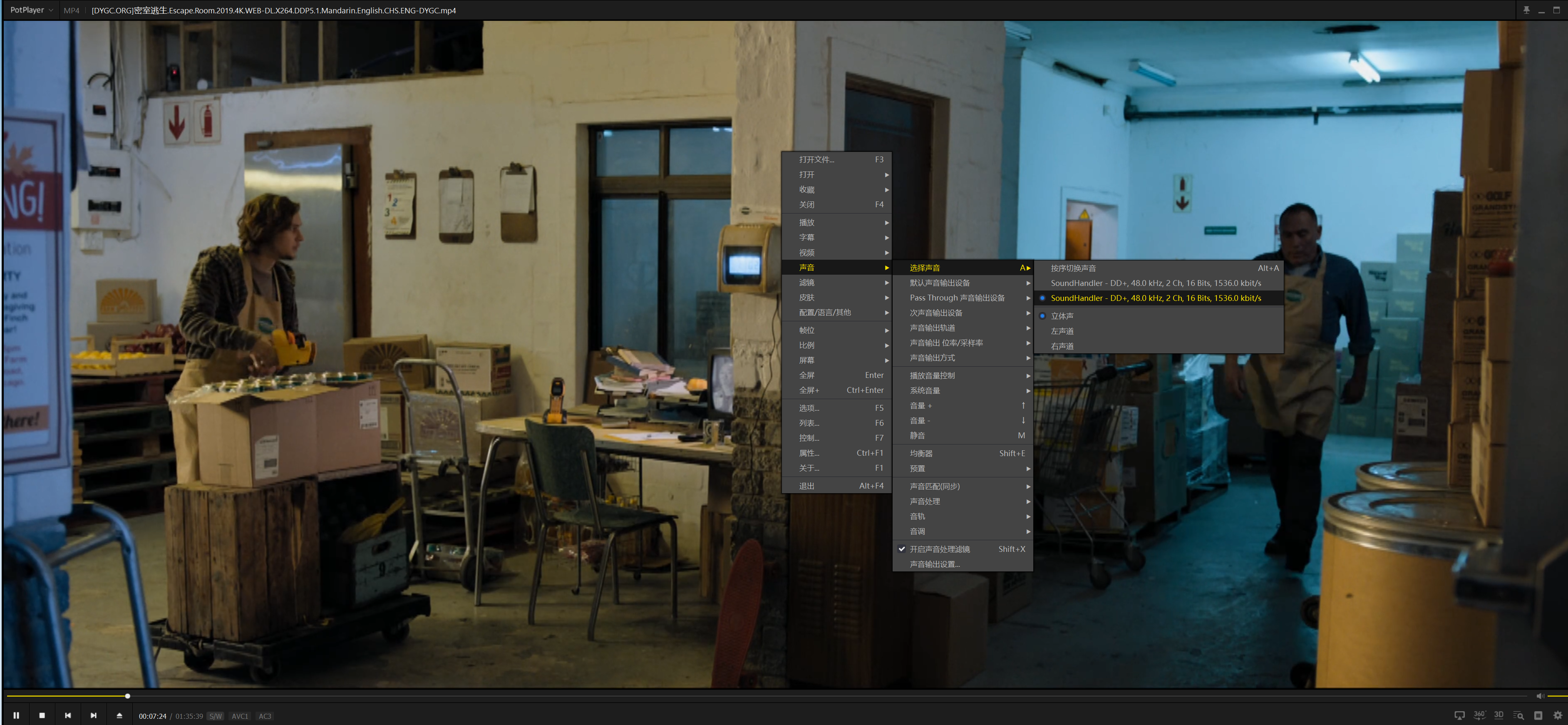Open the chapter/bookmark search icon
The width and height of the screenshot is (1568, 725).
click(1519, 715)
